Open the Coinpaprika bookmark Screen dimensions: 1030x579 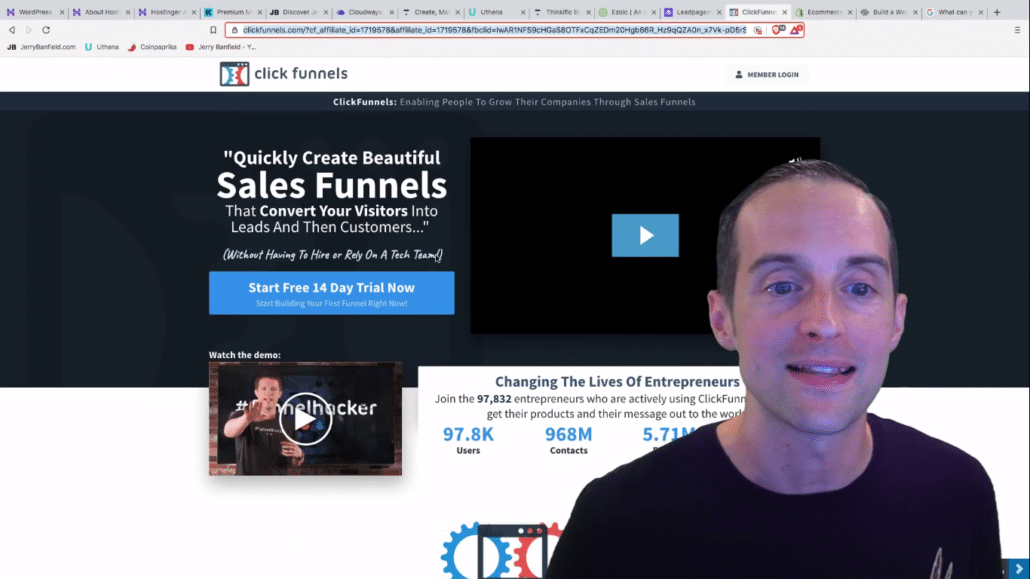152,47
